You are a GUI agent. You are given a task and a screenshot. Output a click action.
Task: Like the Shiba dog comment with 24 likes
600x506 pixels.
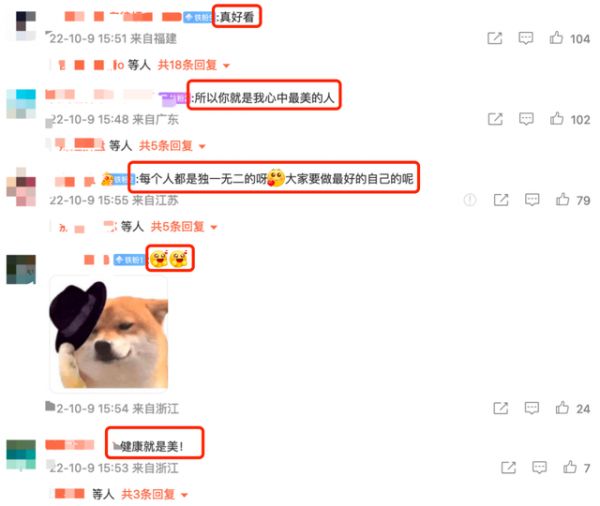pyautogui.click(x=562, y=408)
